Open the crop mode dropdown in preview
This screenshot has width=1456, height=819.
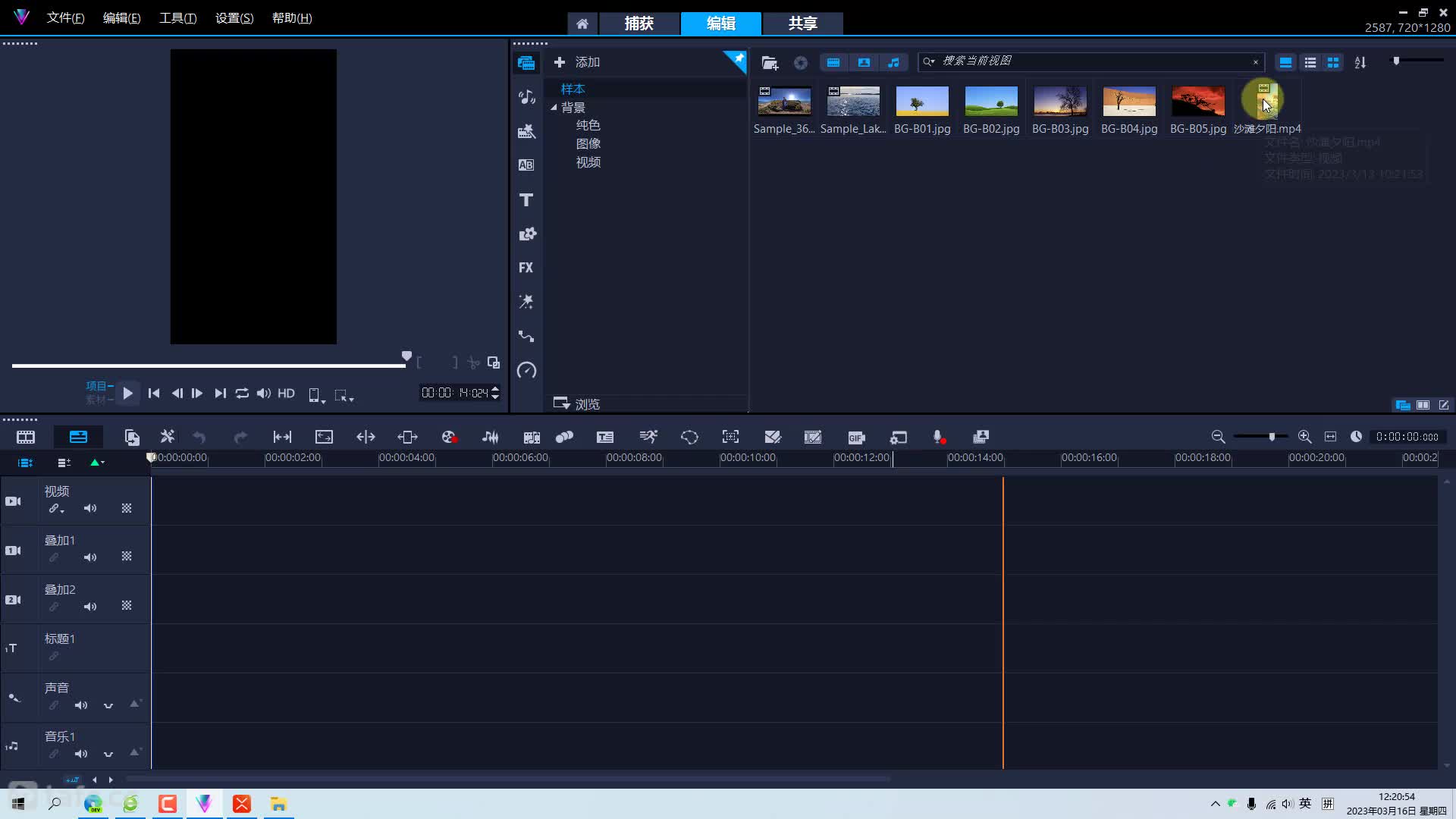point(344,395)
